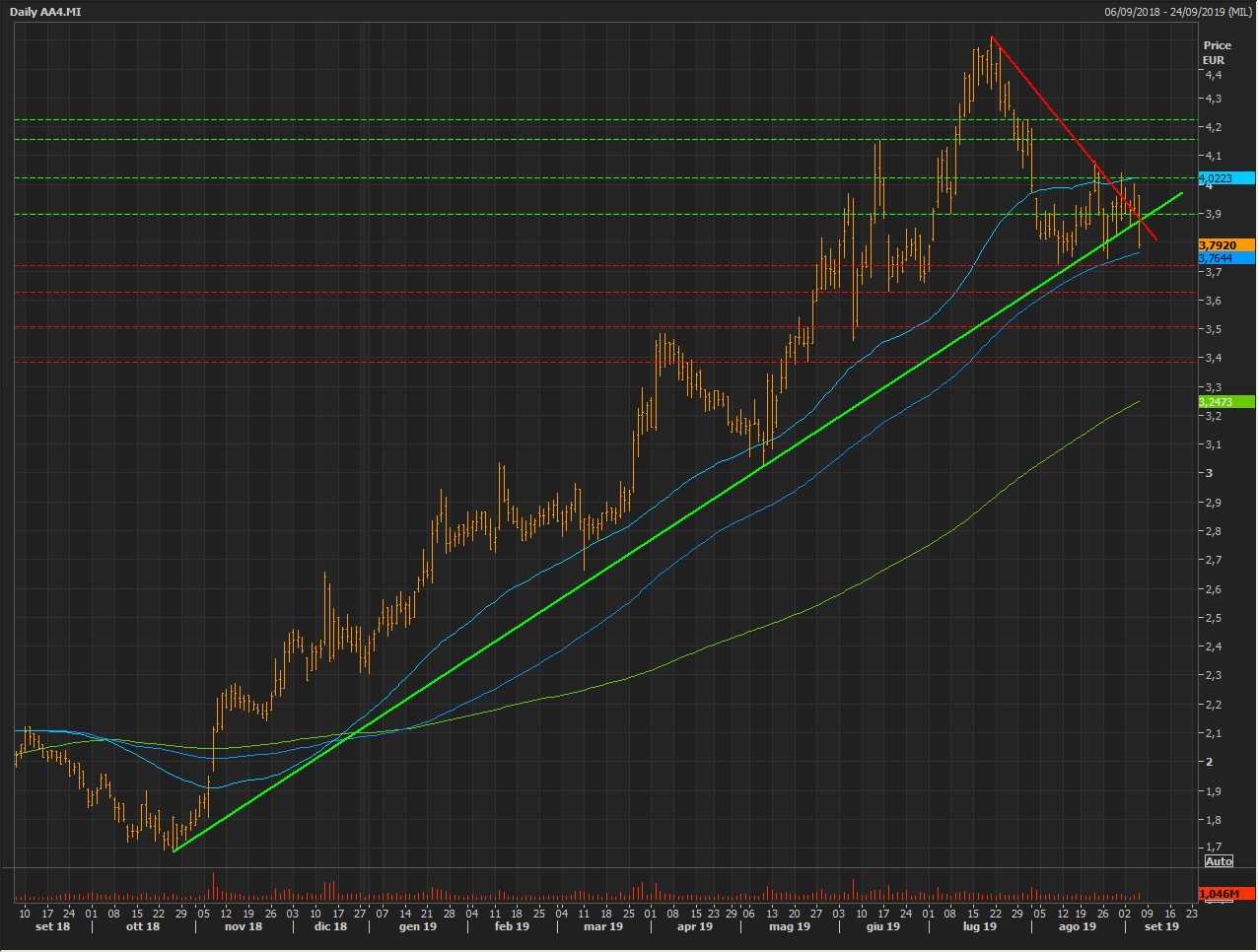This screenshot has height=952, width=1258.
Task: Click the 1,7 price axis label
Action: coord(1213,848)
